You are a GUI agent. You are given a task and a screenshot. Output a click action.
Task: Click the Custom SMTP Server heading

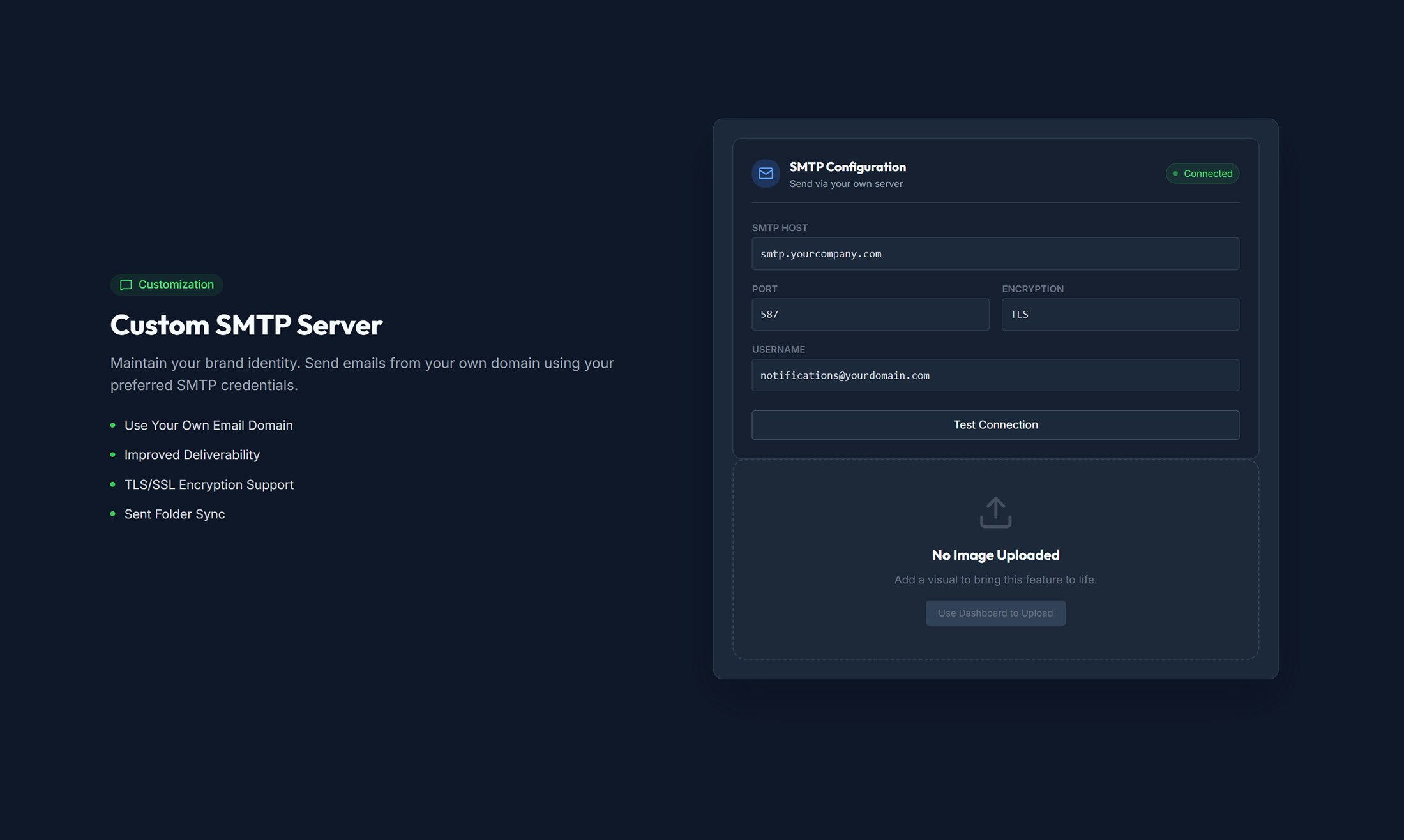(246, 325)
